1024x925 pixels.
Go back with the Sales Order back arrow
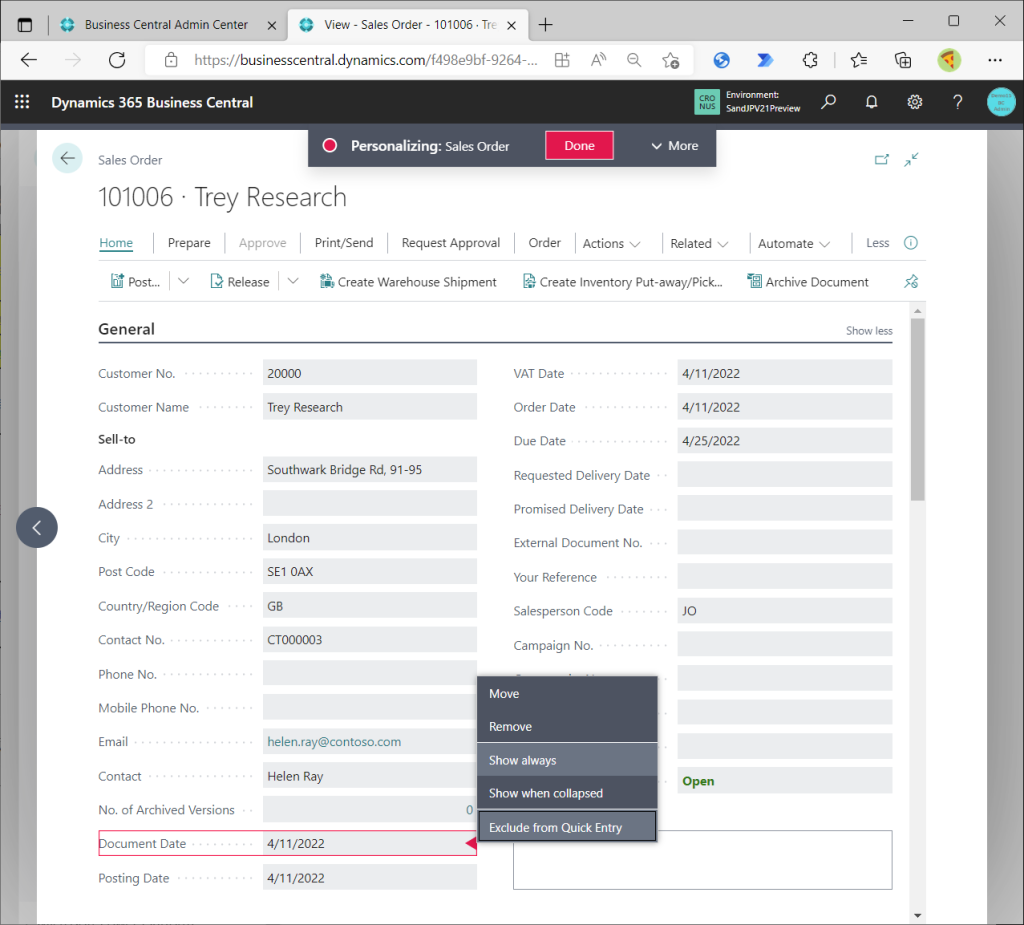67,158
